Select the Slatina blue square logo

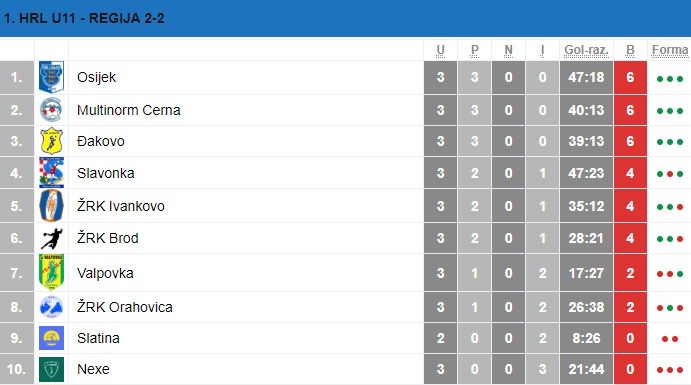click(52, 338)
